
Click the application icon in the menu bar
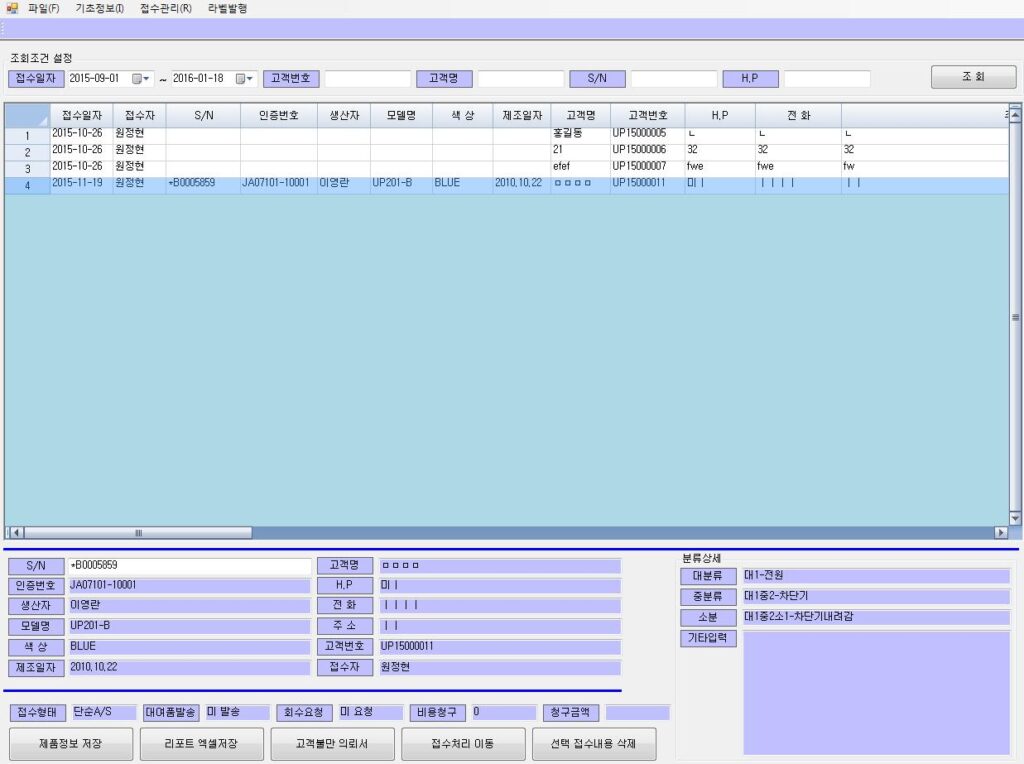click(12, 8)
